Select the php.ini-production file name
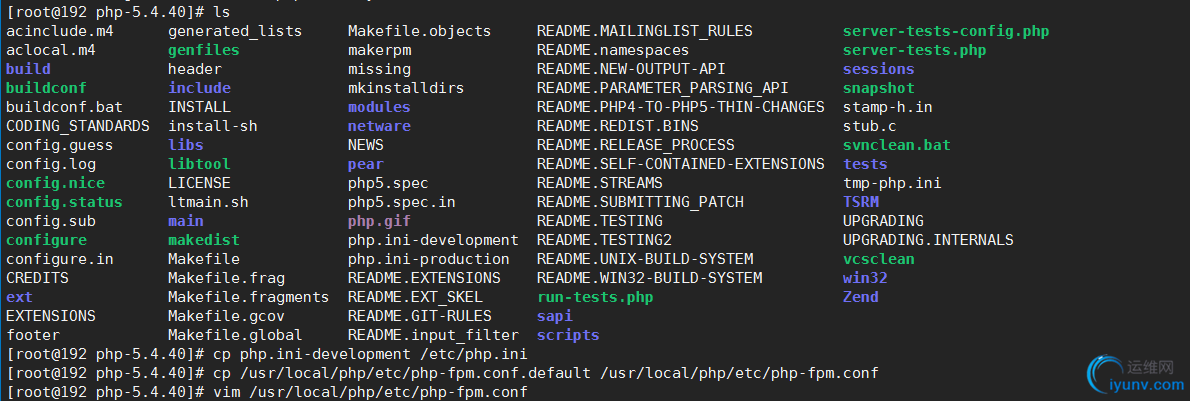 (x=429, y=259)
